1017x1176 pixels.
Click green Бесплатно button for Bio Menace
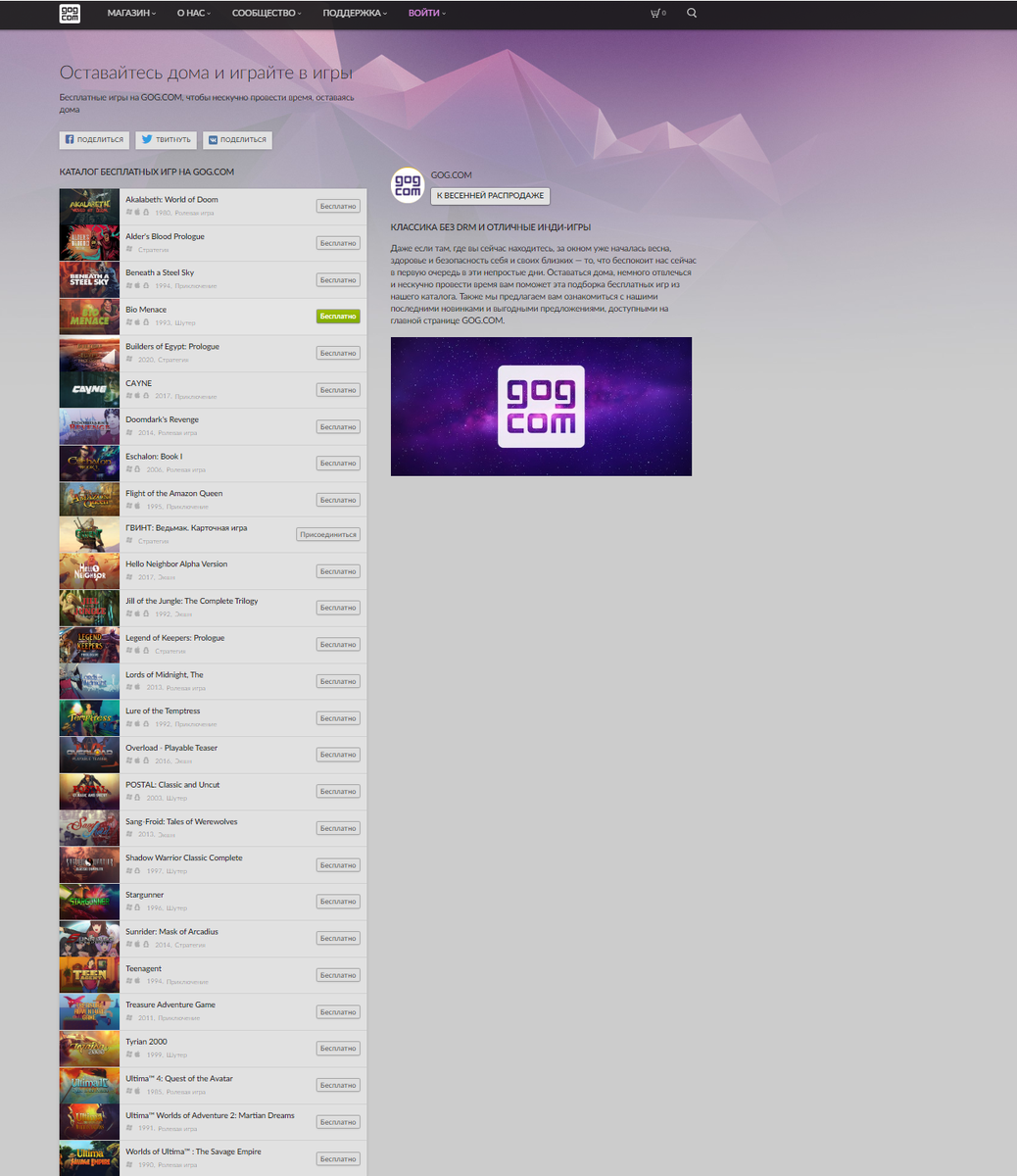tap(338, 317)
